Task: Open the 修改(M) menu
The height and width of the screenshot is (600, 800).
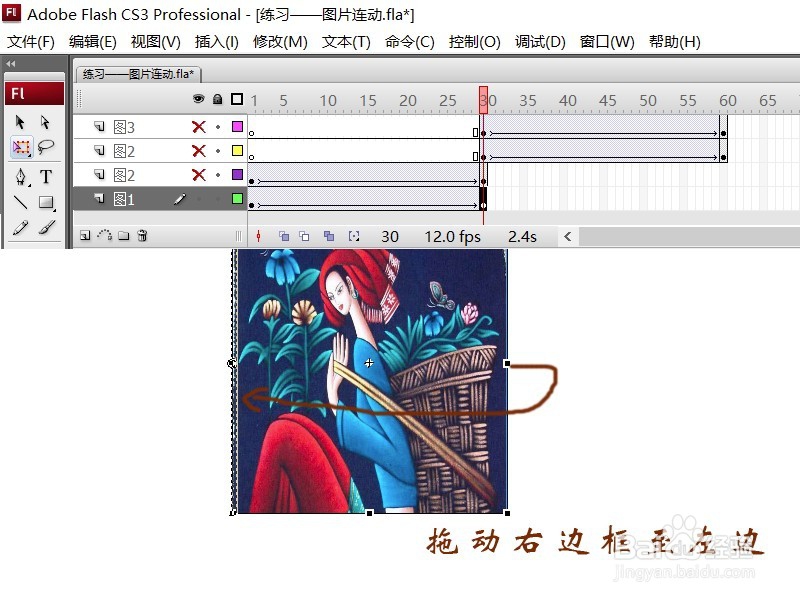Action: [280, 42]
